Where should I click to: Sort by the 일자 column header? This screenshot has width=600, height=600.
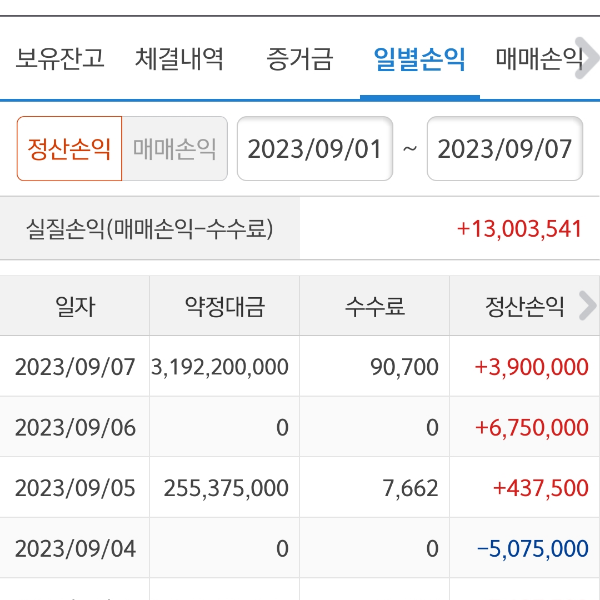pos(75,306)
